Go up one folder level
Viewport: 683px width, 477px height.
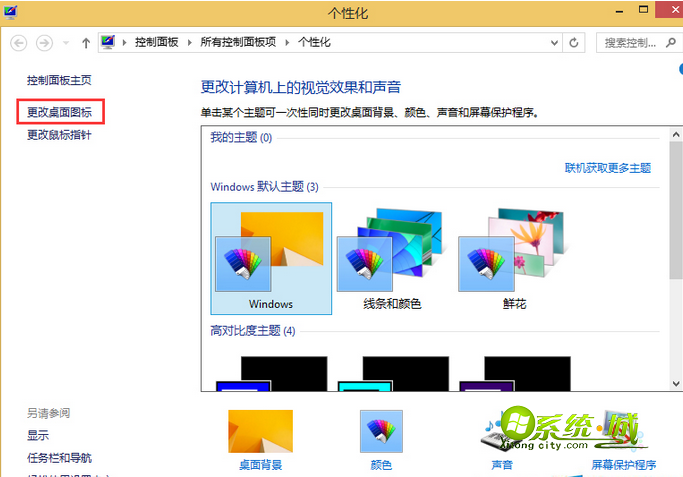pos(86,43)
